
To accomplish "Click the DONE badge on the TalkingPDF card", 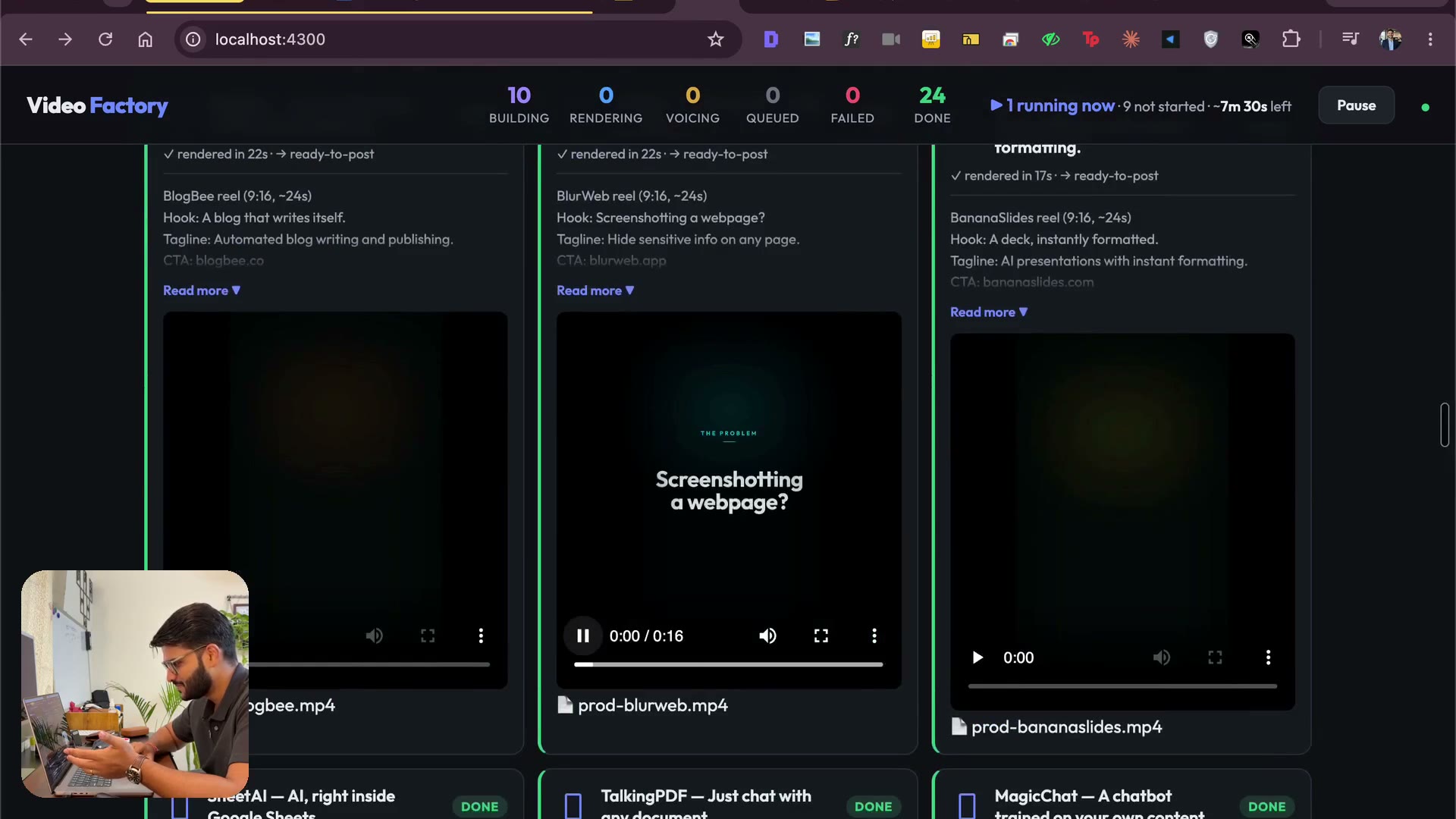I will (x=873, y=807).
